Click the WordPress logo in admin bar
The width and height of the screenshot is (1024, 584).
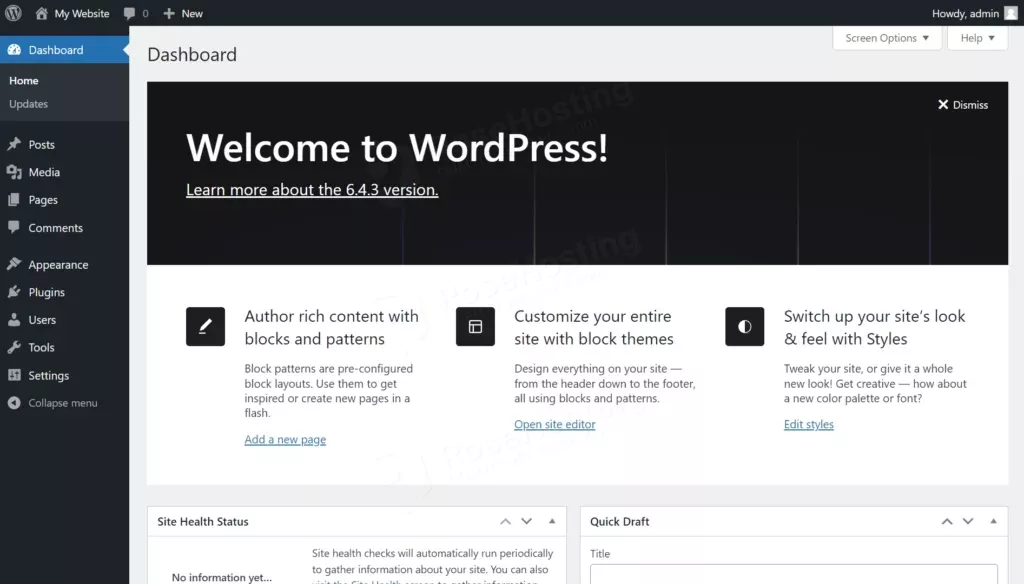point(13,13)
